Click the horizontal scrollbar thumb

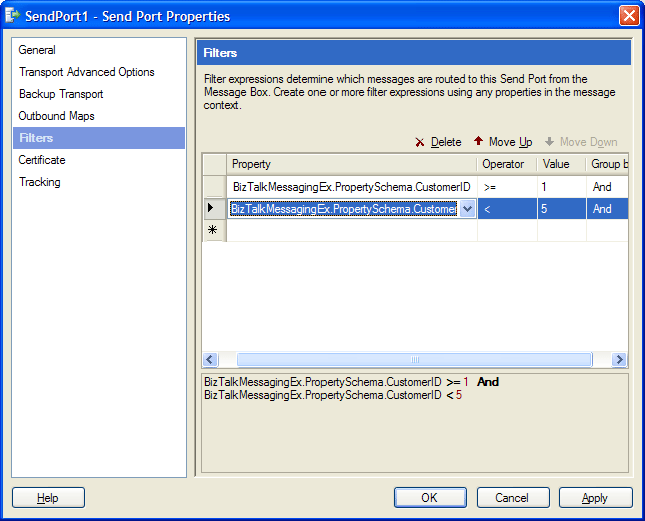click(x=414, y=359)
